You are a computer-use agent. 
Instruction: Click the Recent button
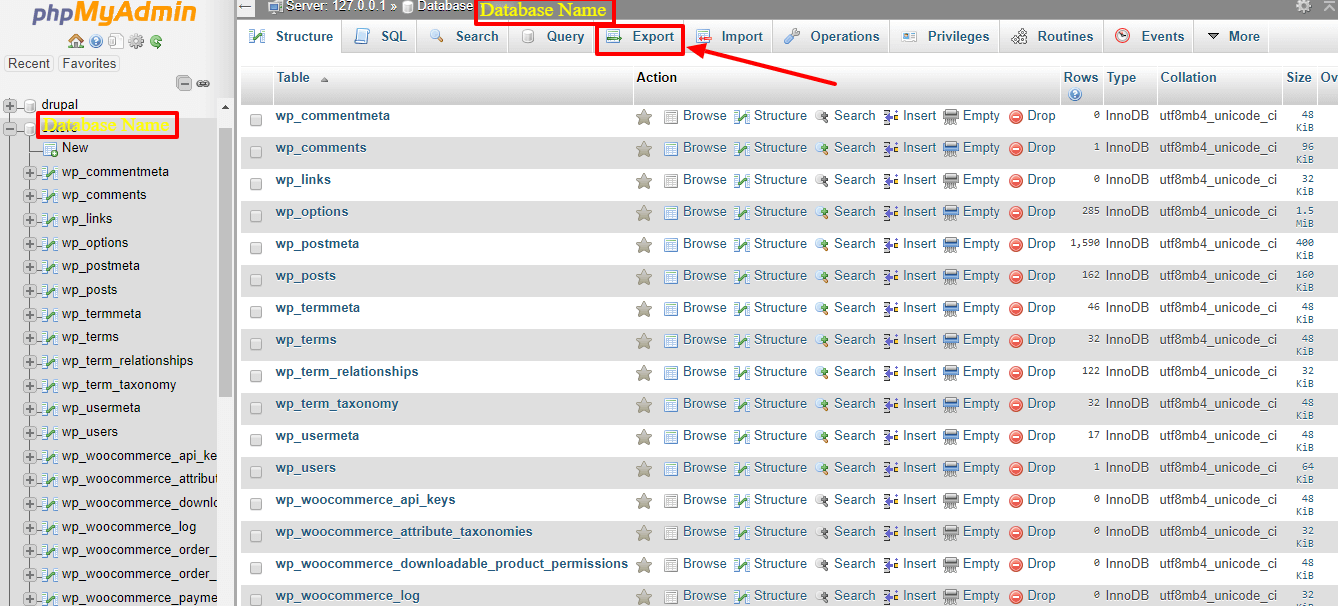pyautogui.click(x=29, y=63)
